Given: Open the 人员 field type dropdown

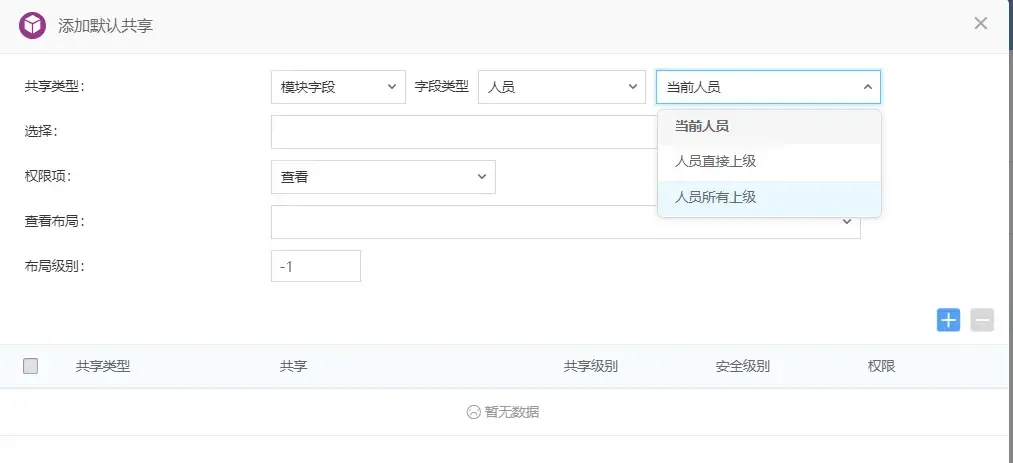Looking at the screenshot, I should 562,87.
